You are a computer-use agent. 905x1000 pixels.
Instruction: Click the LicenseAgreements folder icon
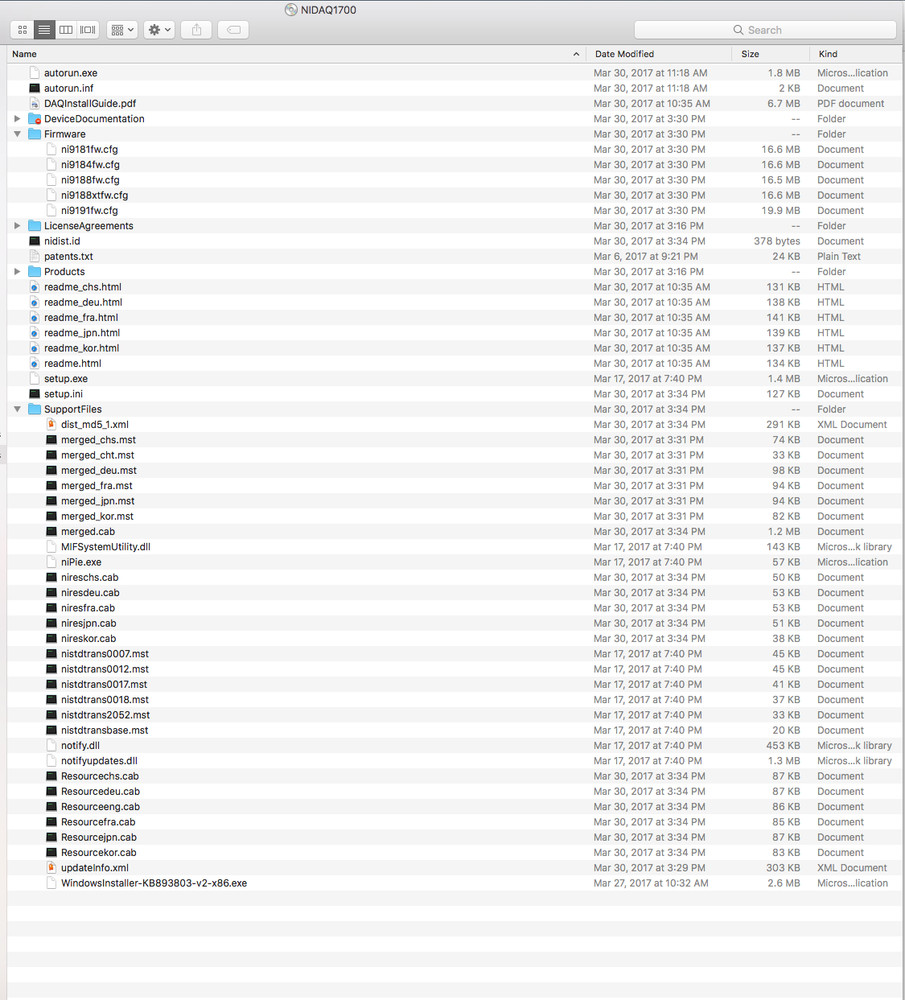34,226
